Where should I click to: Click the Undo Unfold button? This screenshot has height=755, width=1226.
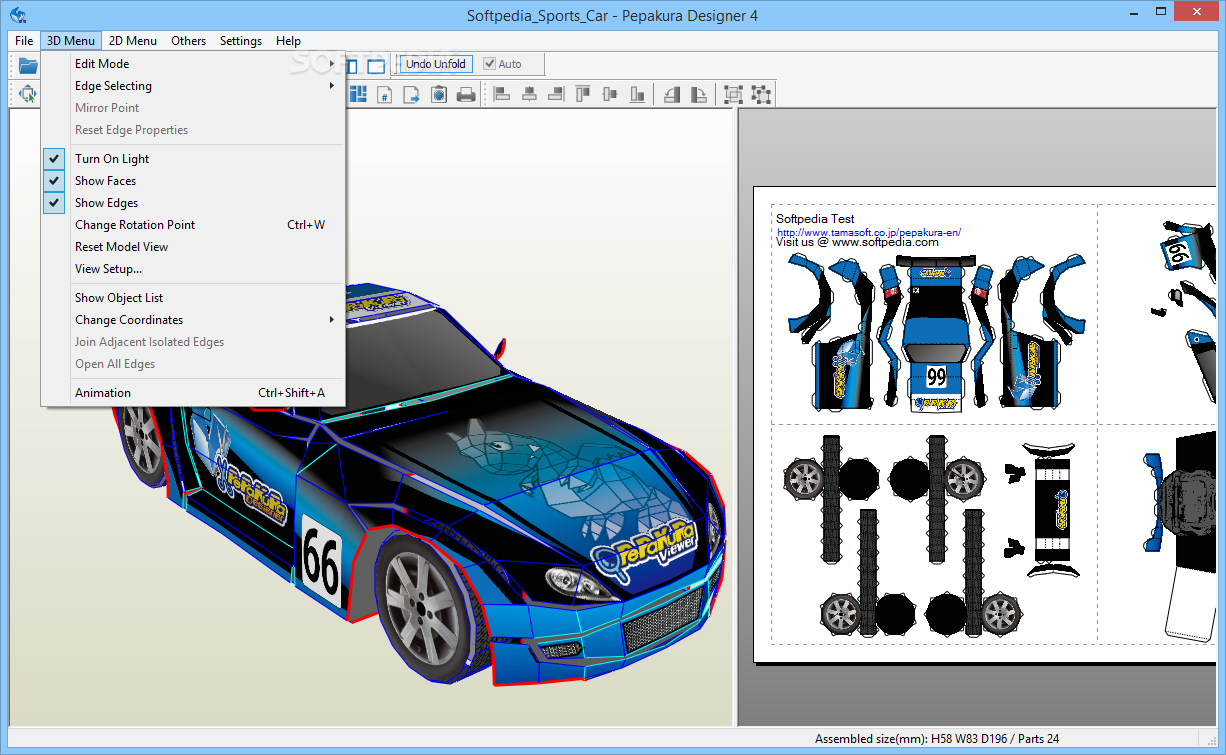436,64
